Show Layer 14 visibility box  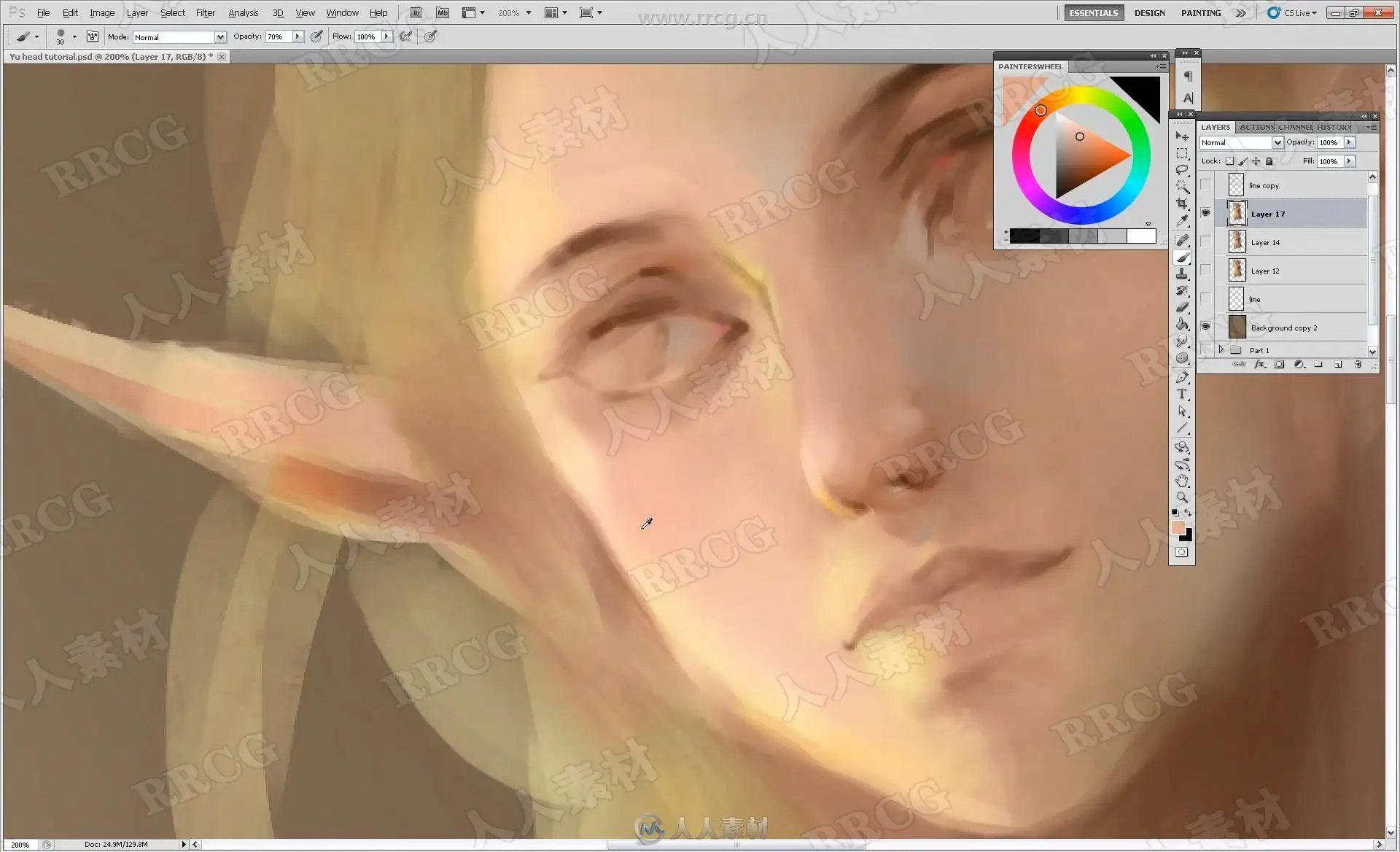[x=1205, y=241]
